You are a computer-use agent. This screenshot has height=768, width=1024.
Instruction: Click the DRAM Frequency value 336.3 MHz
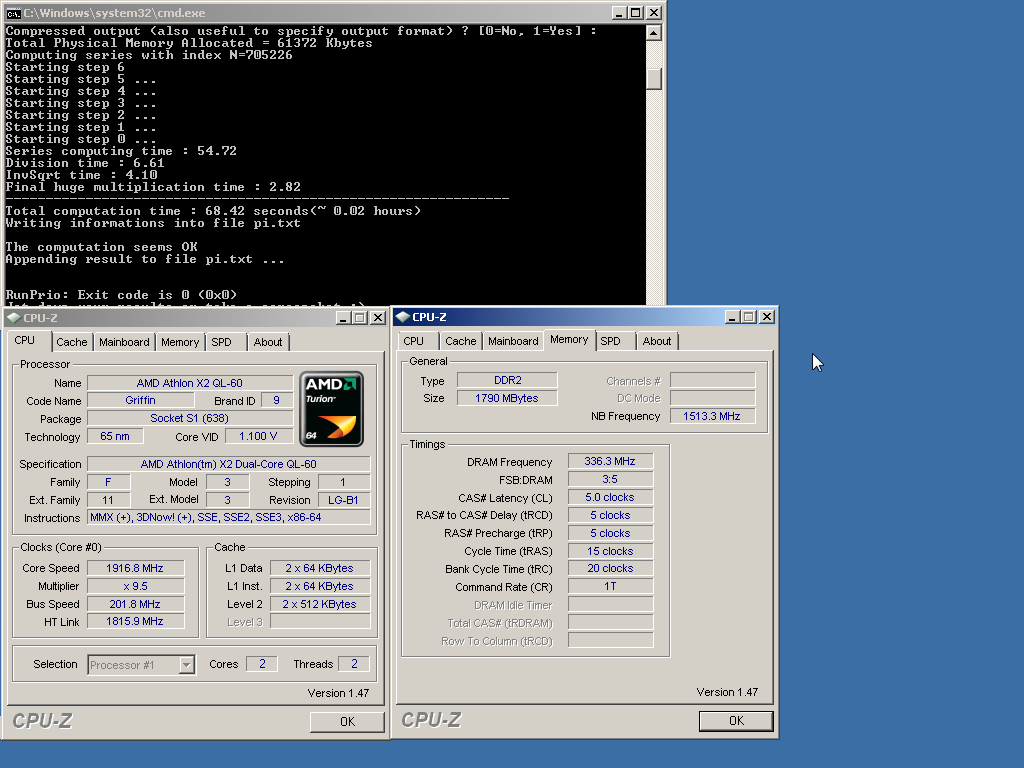pyautogui.click(x=610, y=461)
